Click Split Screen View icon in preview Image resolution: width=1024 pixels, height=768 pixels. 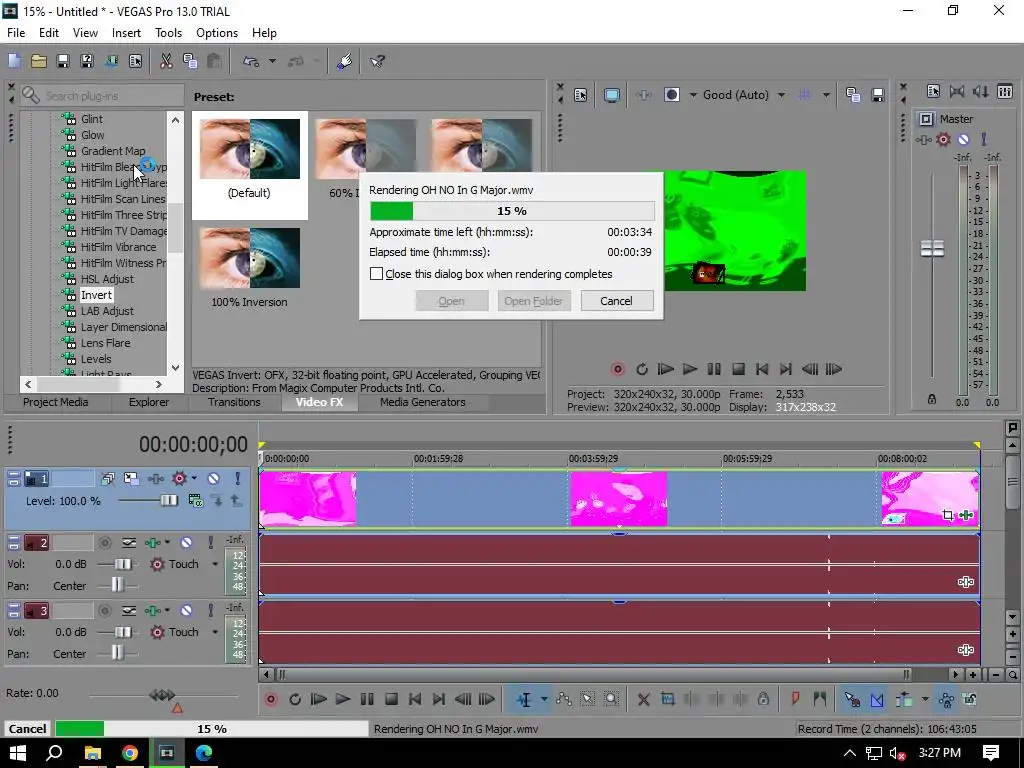point(671,95)
